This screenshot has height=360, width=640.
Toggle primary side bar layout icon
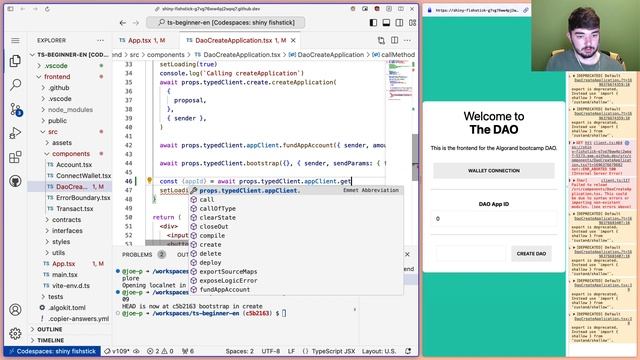[373, 23]
